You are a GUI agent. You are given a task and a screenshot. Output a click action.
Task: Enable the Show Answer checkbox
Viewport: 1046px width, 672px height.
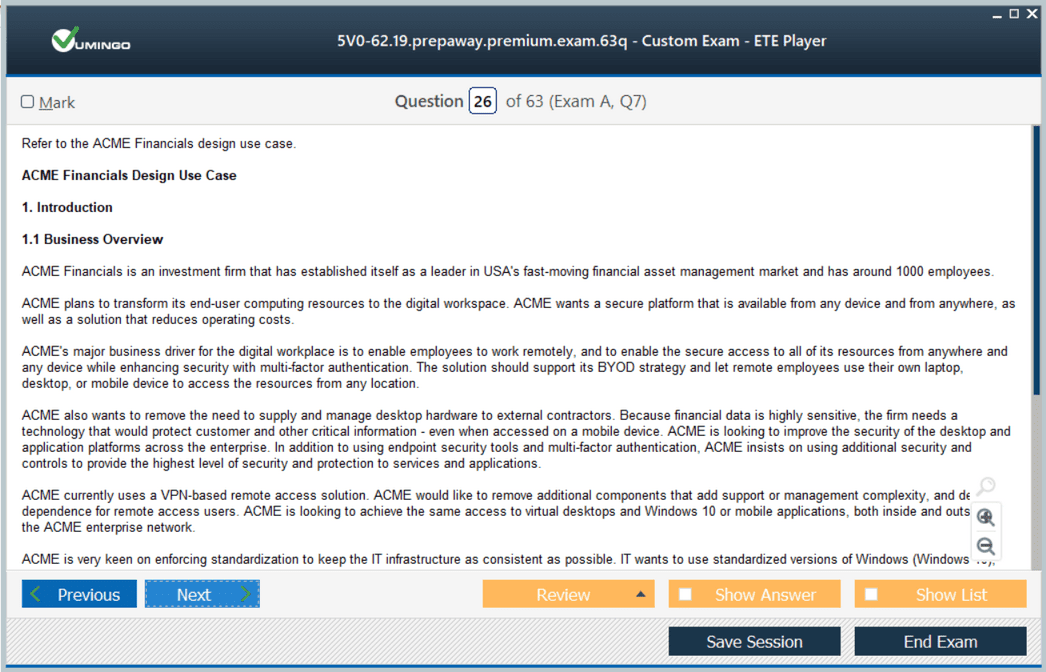click(685, 594)
